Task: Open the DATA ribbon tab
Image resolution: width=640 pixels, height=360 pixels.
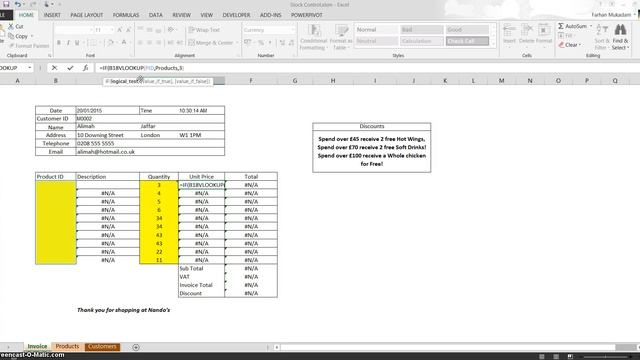Action: click(155, 15)
